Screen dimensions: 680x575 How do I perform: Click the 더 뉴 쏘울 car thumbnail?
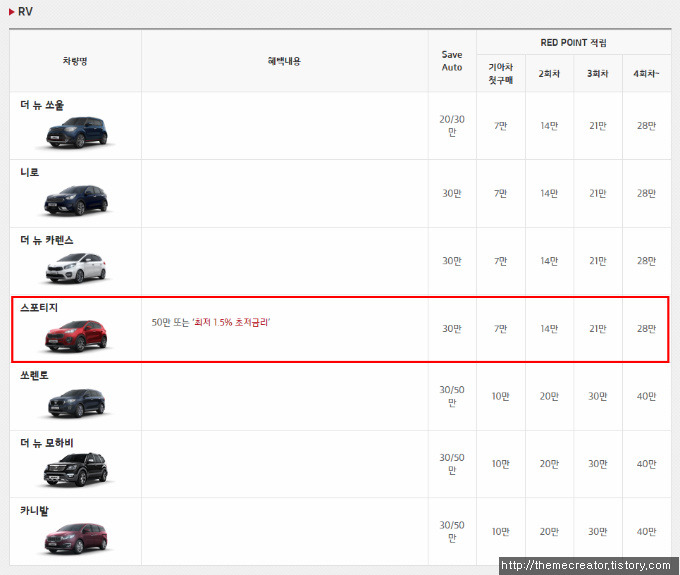coord(77,132)
